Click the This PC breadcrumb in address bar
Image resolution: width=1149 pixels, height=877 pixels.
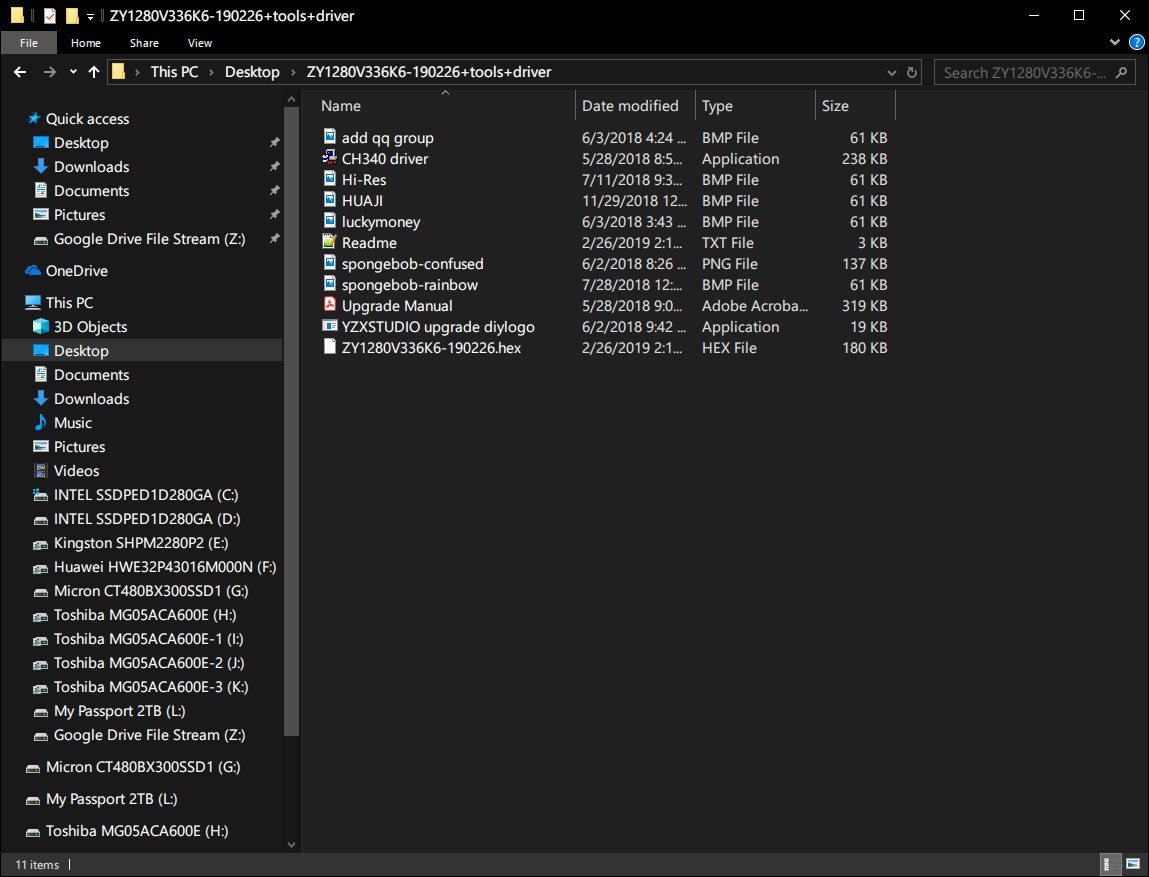(175, 72)
